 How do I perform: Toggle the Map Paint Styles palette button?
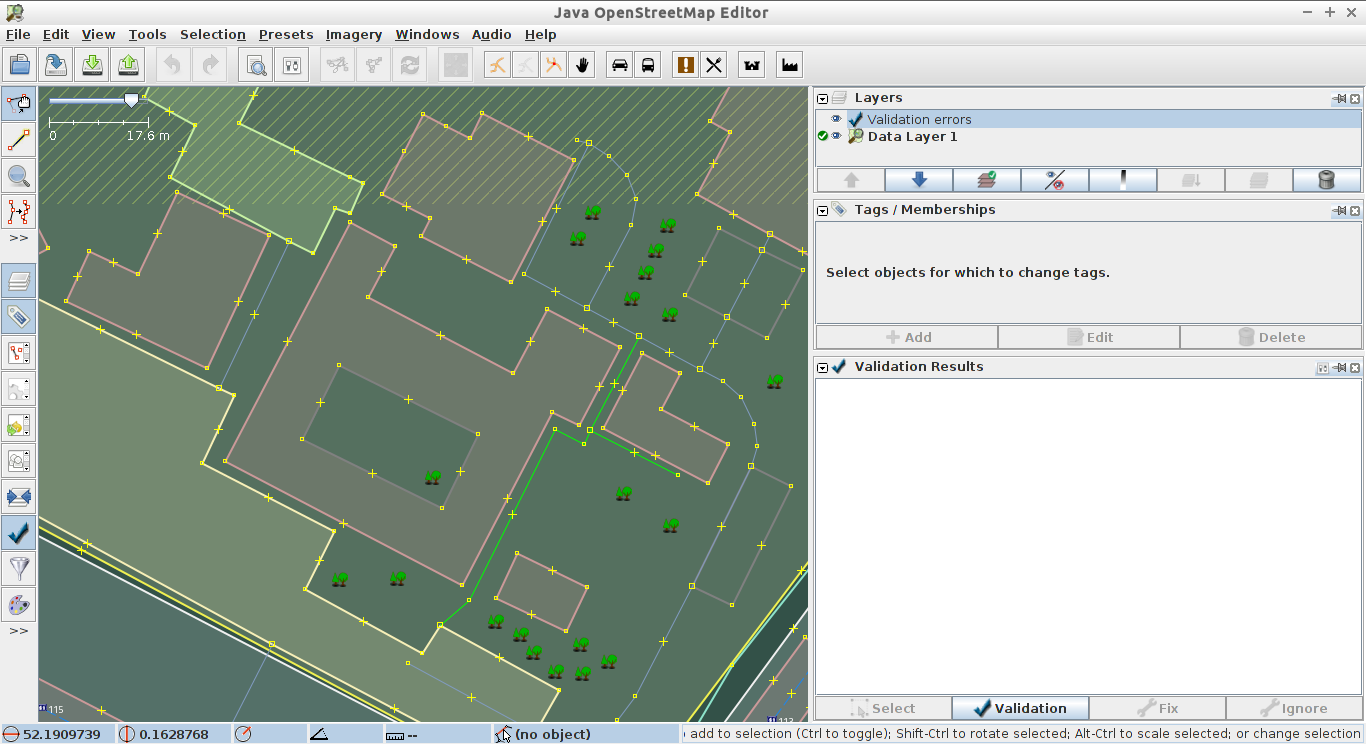19,605
